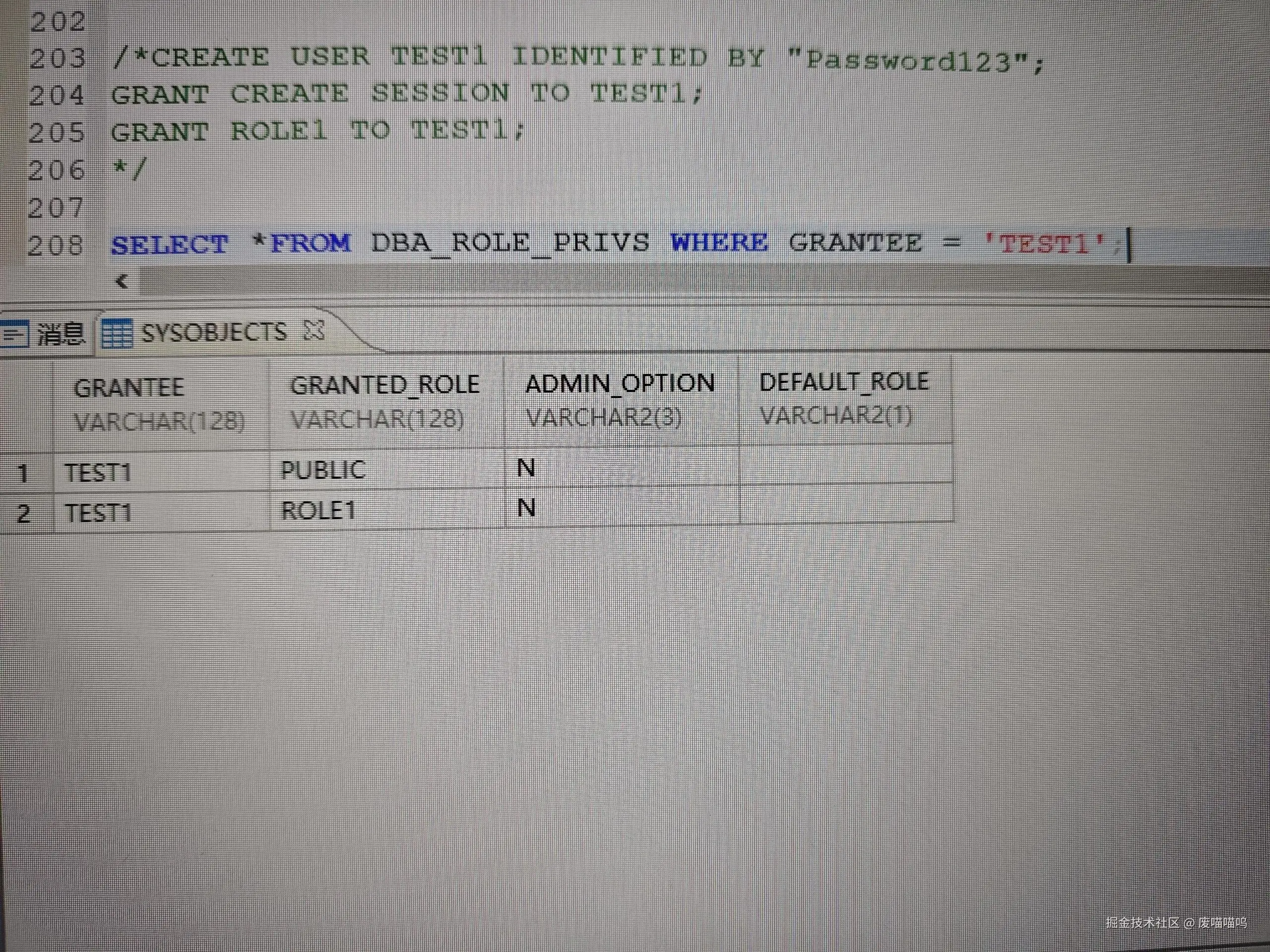Viewport: 1270px width, 952px height.
Task: Close the SYSOBJECTS result tab
Action: [x=314, y=331]
